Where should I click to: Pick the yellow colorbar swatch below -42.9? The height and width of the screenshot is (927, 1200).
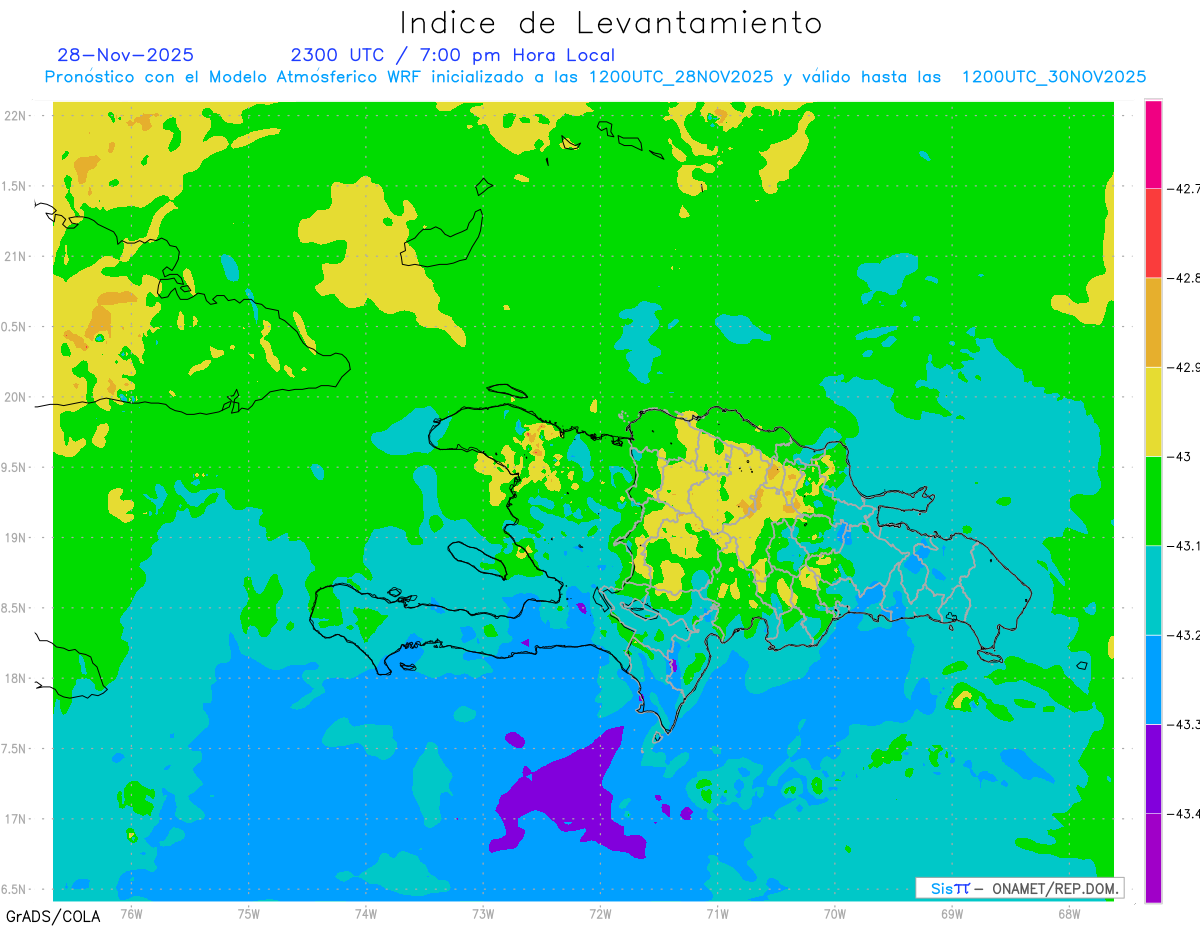tap(1153, 411)
